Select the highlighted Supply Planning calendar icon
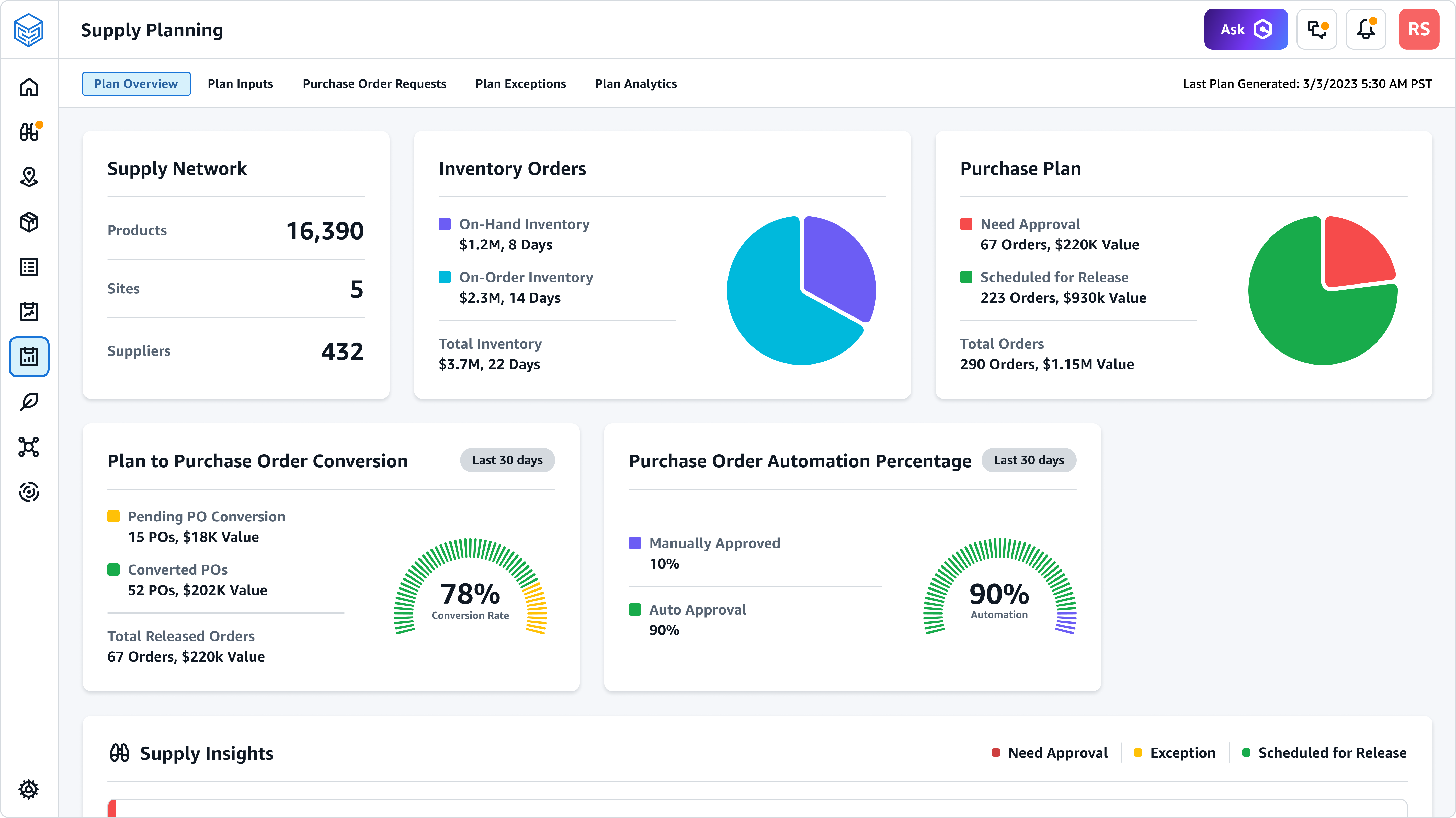 tap(29, 357)
